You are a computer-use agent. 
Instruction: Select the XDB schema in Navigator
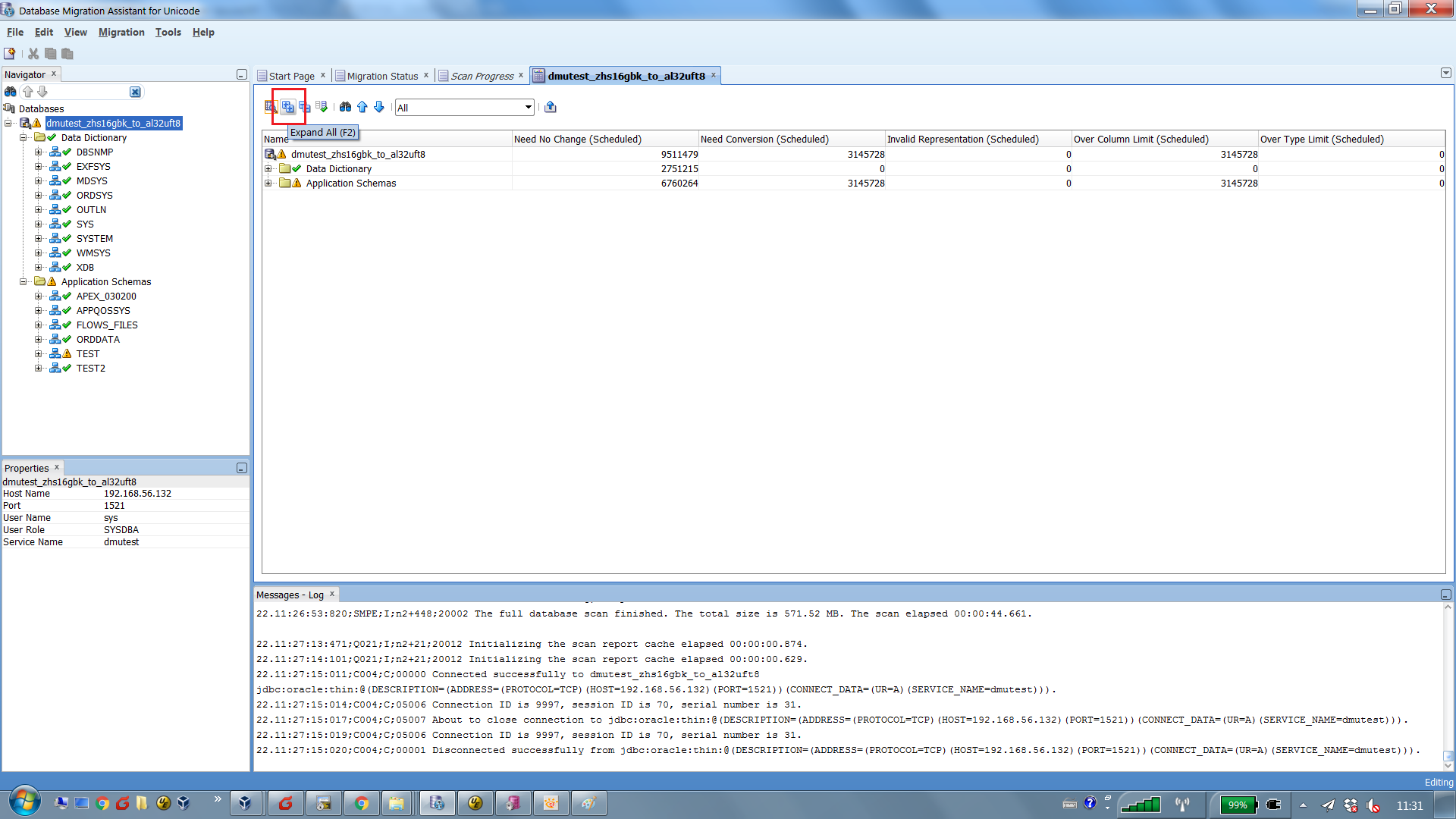pyautogui.click(x=85, y=267)
